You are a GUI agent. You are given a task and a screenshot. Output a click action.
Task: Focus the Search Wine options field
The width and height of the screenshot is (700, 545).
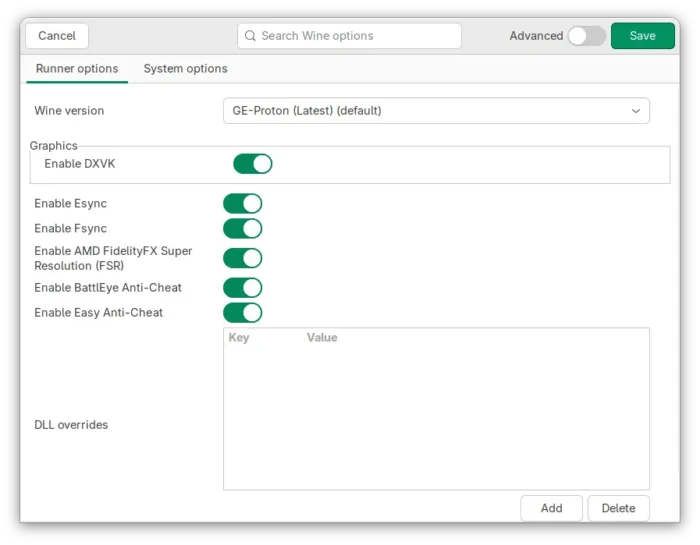[x=355, y=36]
